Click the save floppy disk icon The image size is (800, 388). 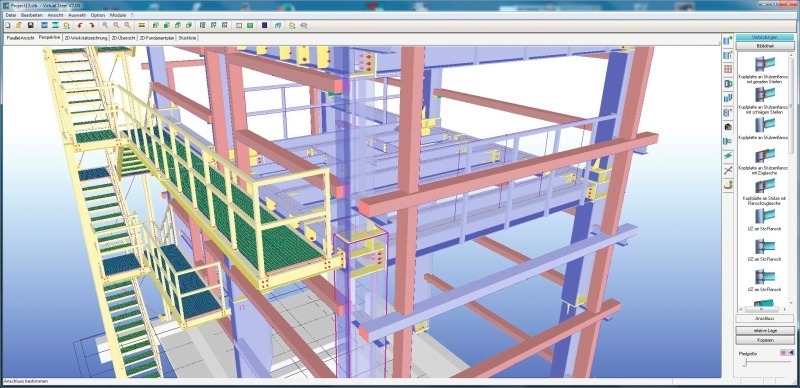[31, 25]
